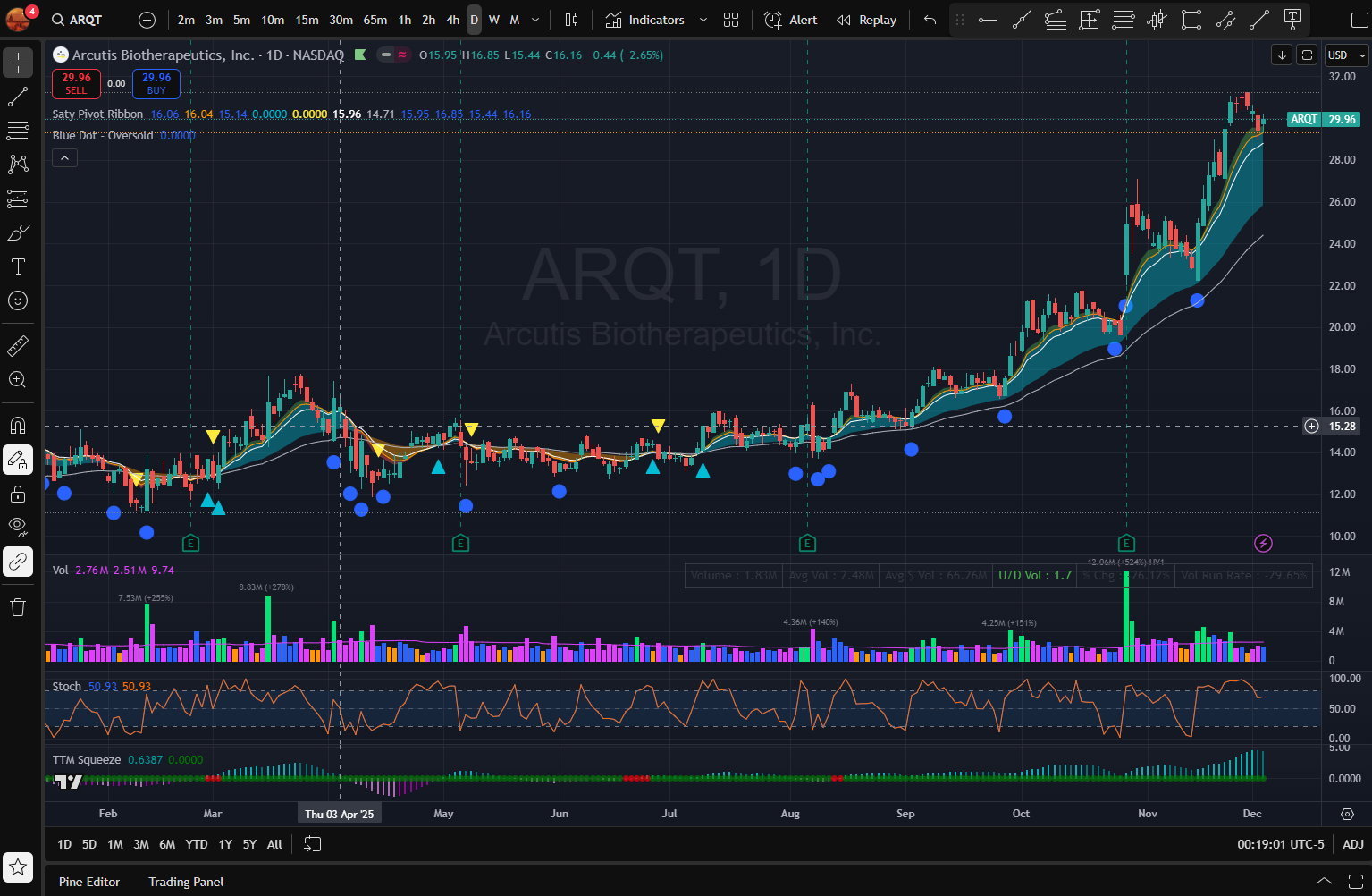Open the Indicators dialog

tap(645, 20)
